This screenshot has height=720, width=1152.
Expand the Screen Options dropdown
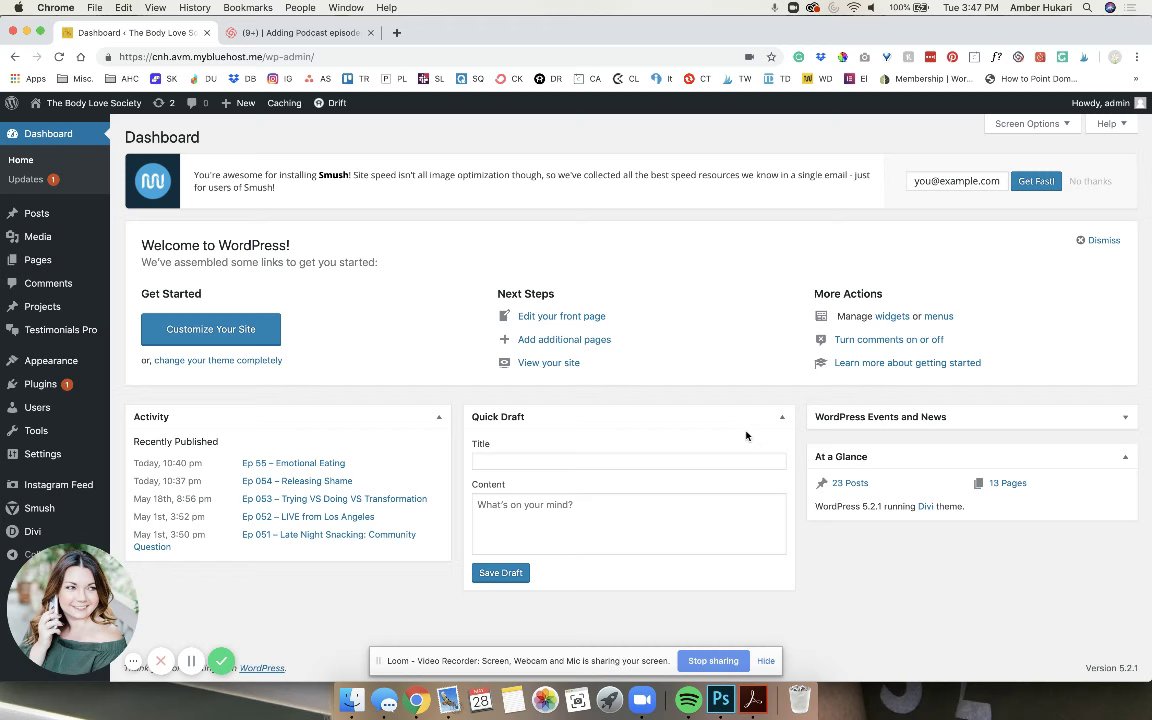(1032, 123)
